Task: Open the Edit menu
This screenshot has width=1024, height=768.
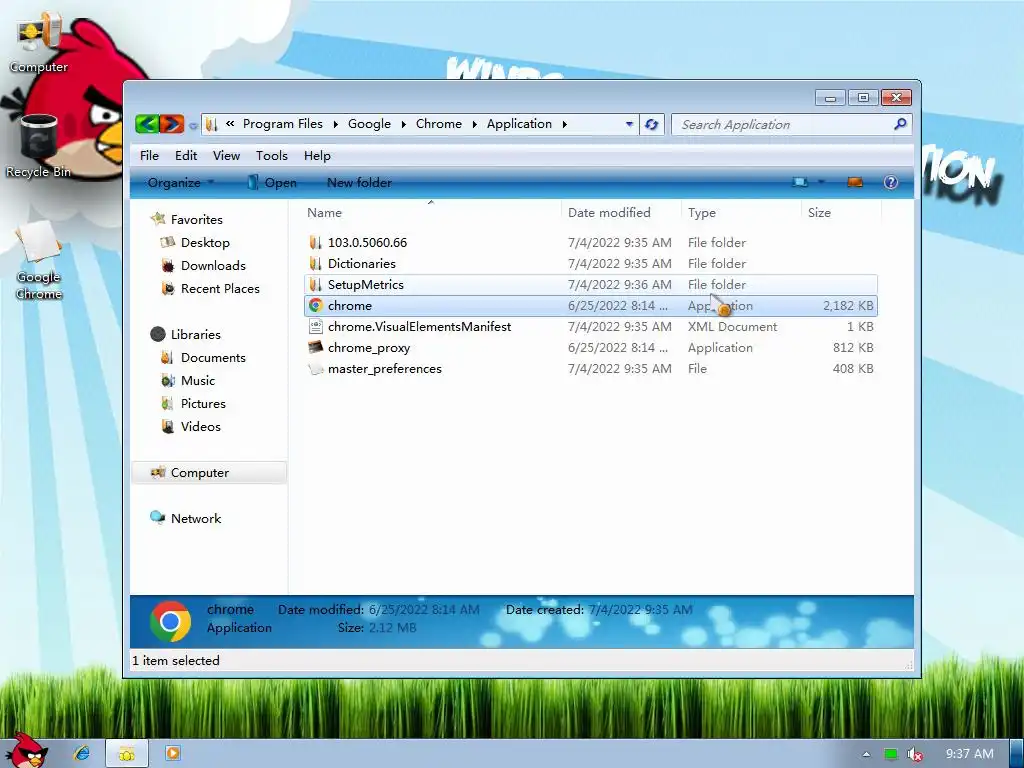Action: point(186,155)
